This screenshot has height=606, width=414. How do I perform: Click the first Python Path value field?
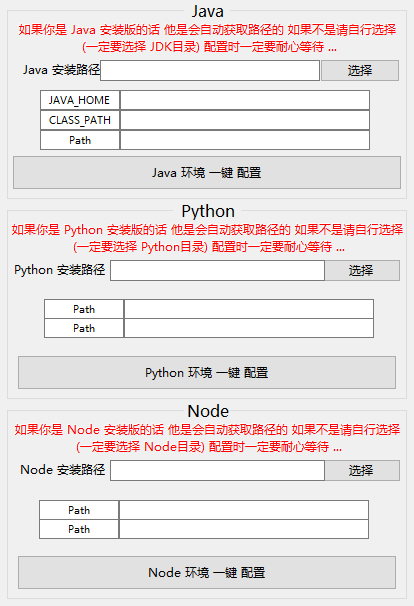coord(249,309)
